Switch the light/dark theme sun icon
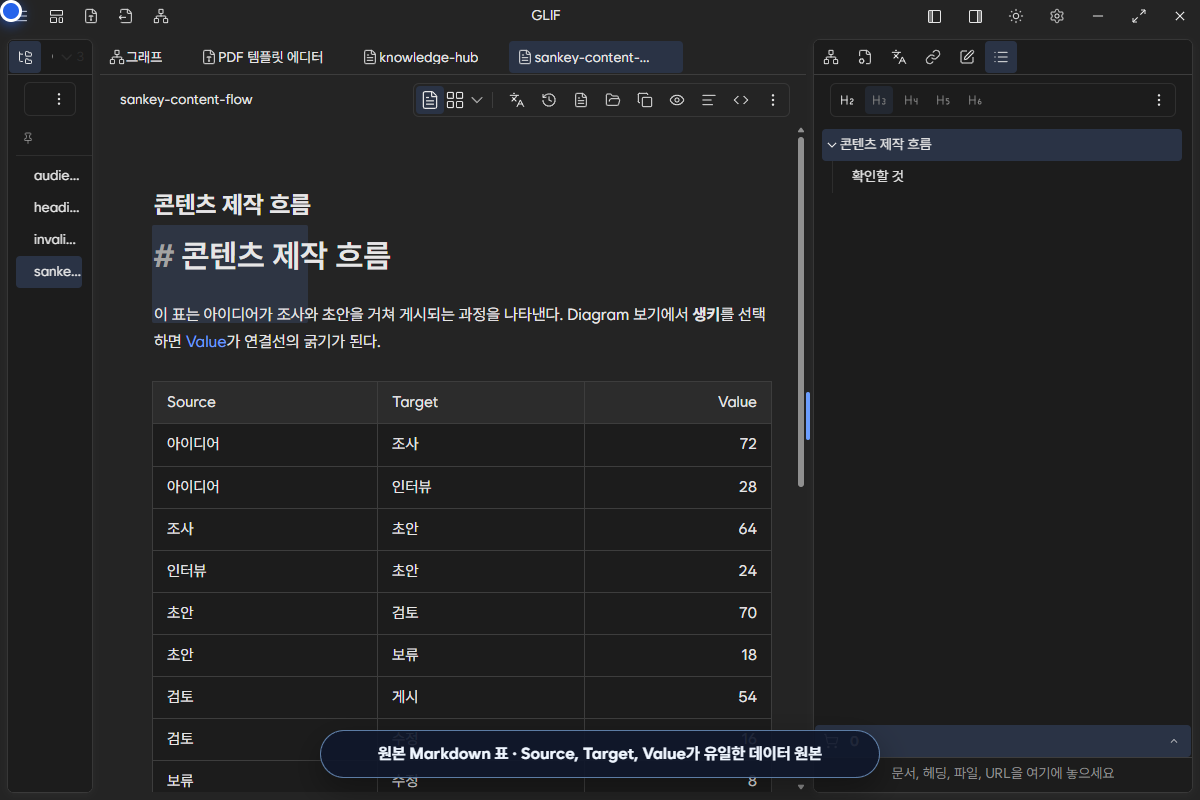The width and height of the screenshot is (1200, 800). 1016,16
